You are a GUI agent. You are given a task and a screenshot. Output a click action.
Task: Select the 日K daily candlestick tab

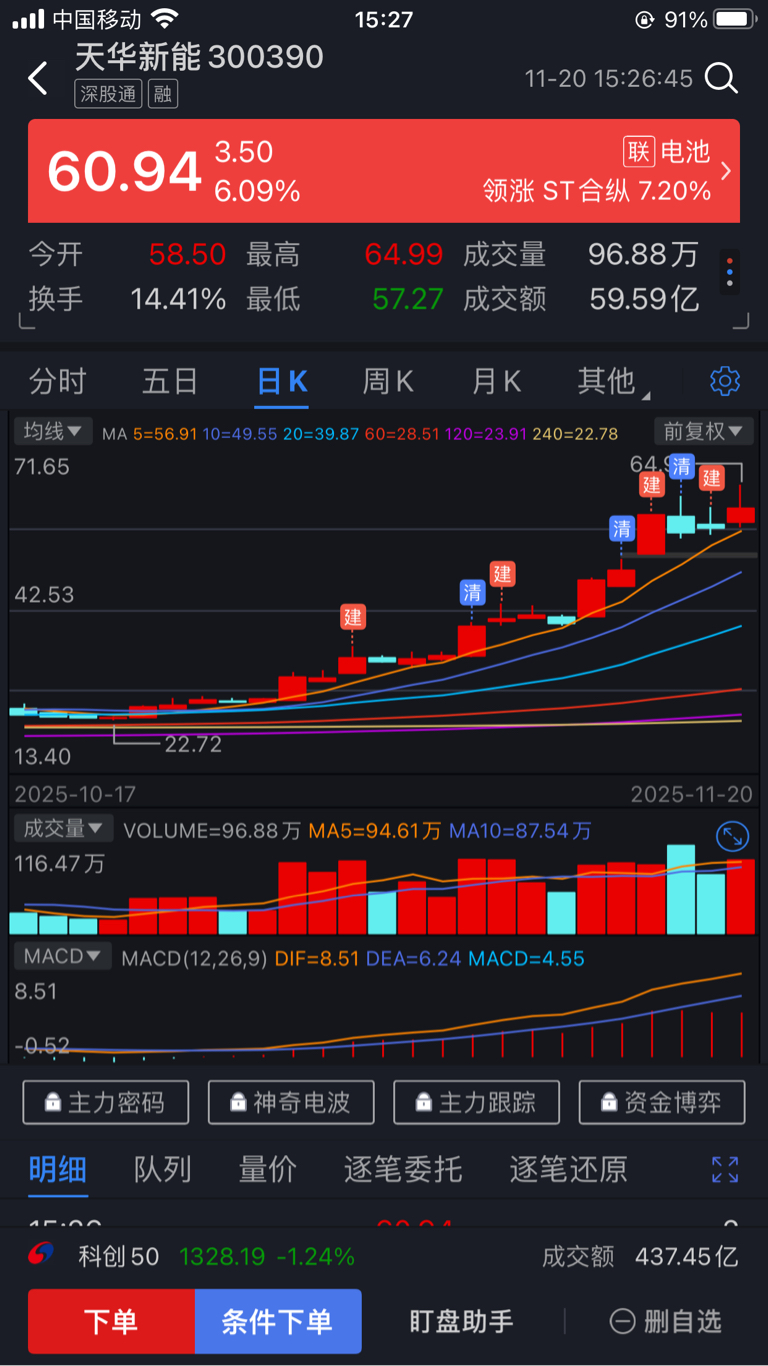[283, 381]
